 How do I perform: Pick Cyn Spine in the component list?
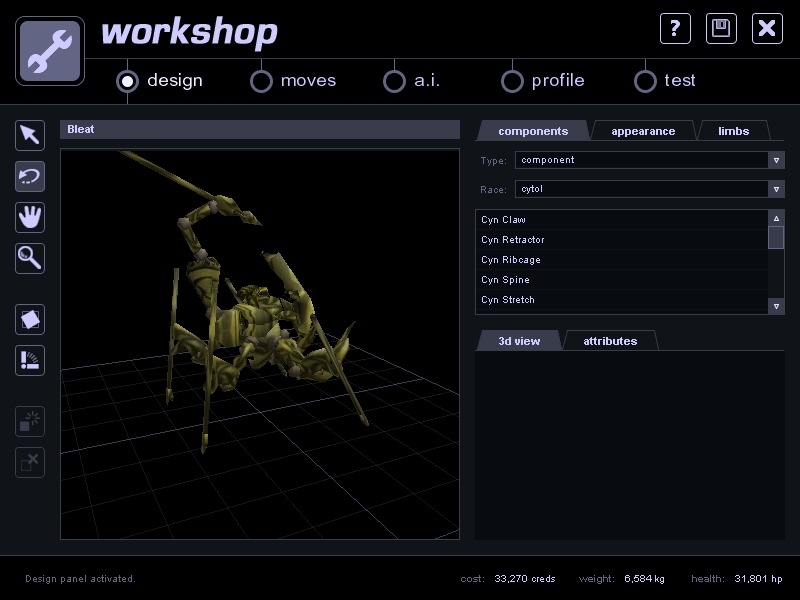pyautogui.click(x=505, y=280)
